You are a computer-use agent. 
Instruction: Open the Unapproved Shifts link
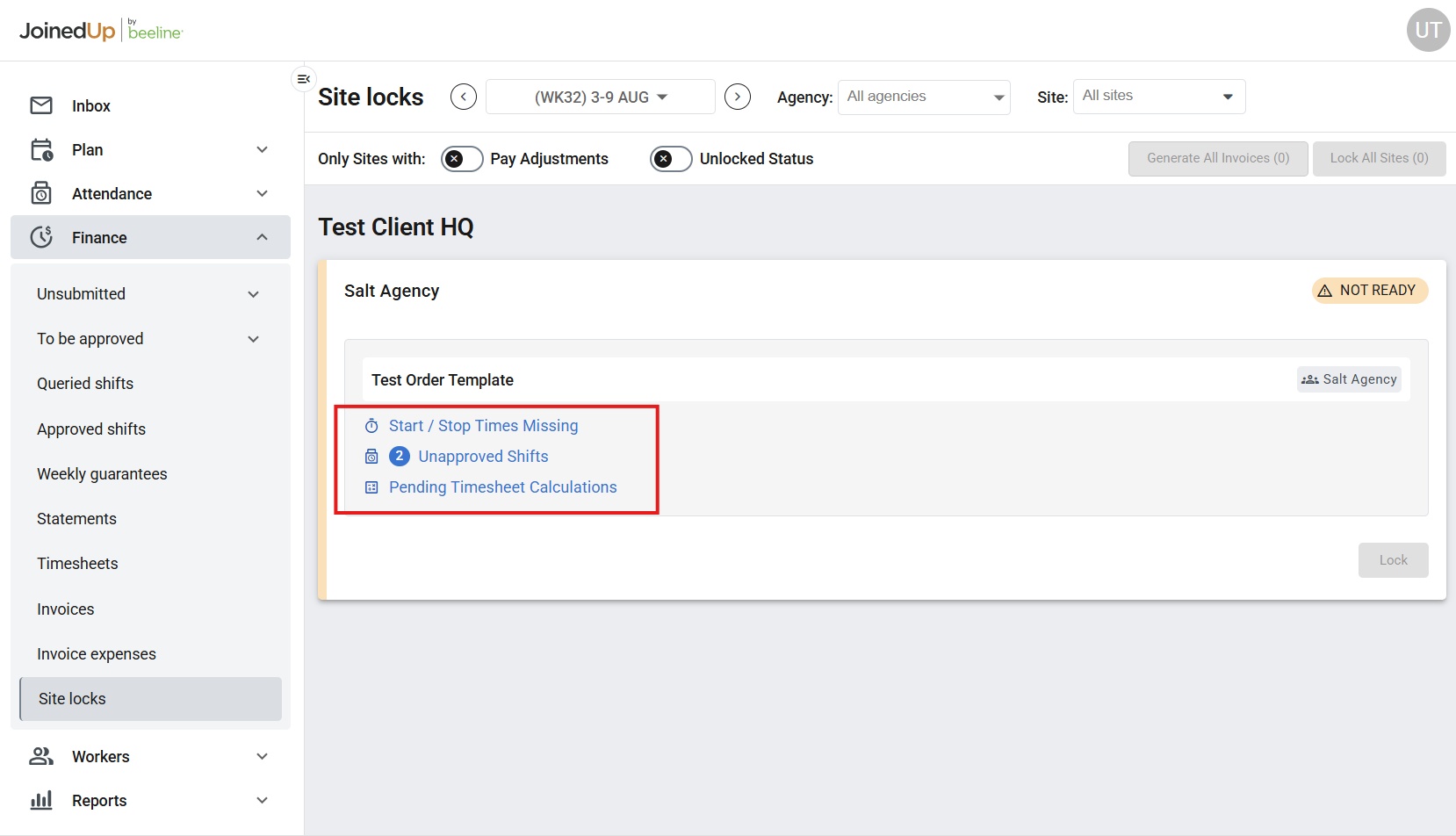coord(483,457)
